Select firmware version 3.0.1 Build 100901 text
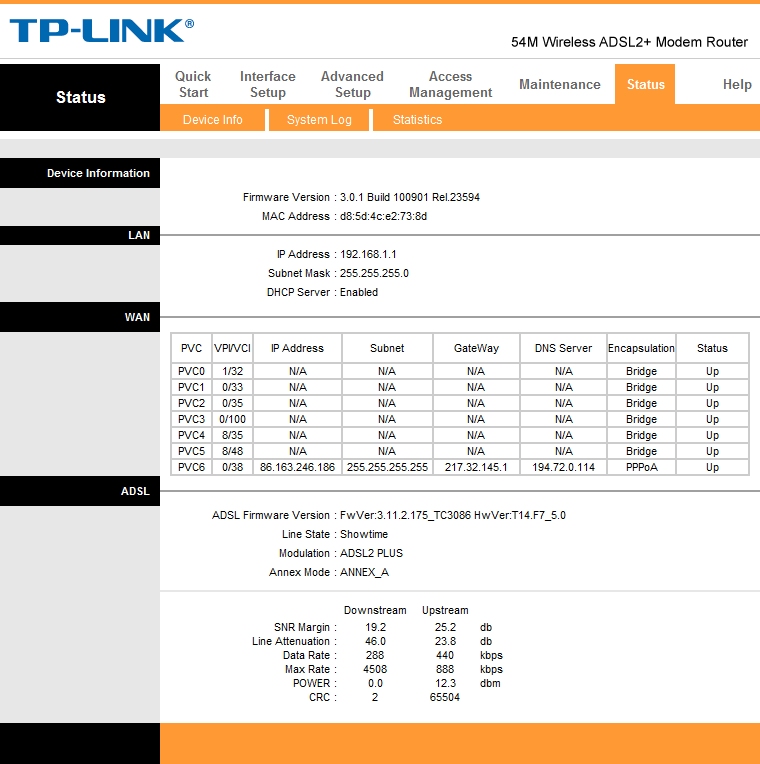The image size is (760, 764). click(x=410, y=197)
